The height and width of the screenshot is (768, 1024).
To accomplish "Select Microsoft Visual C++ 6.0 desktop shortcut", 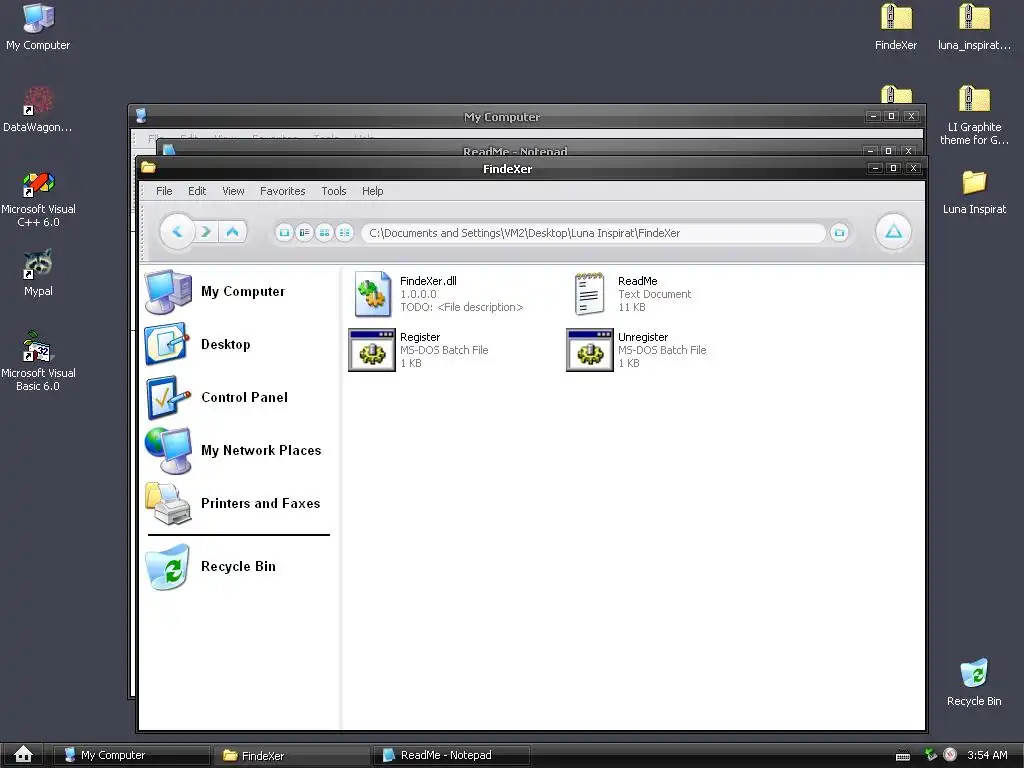I will pyautogui.click(x=38, y=199).
